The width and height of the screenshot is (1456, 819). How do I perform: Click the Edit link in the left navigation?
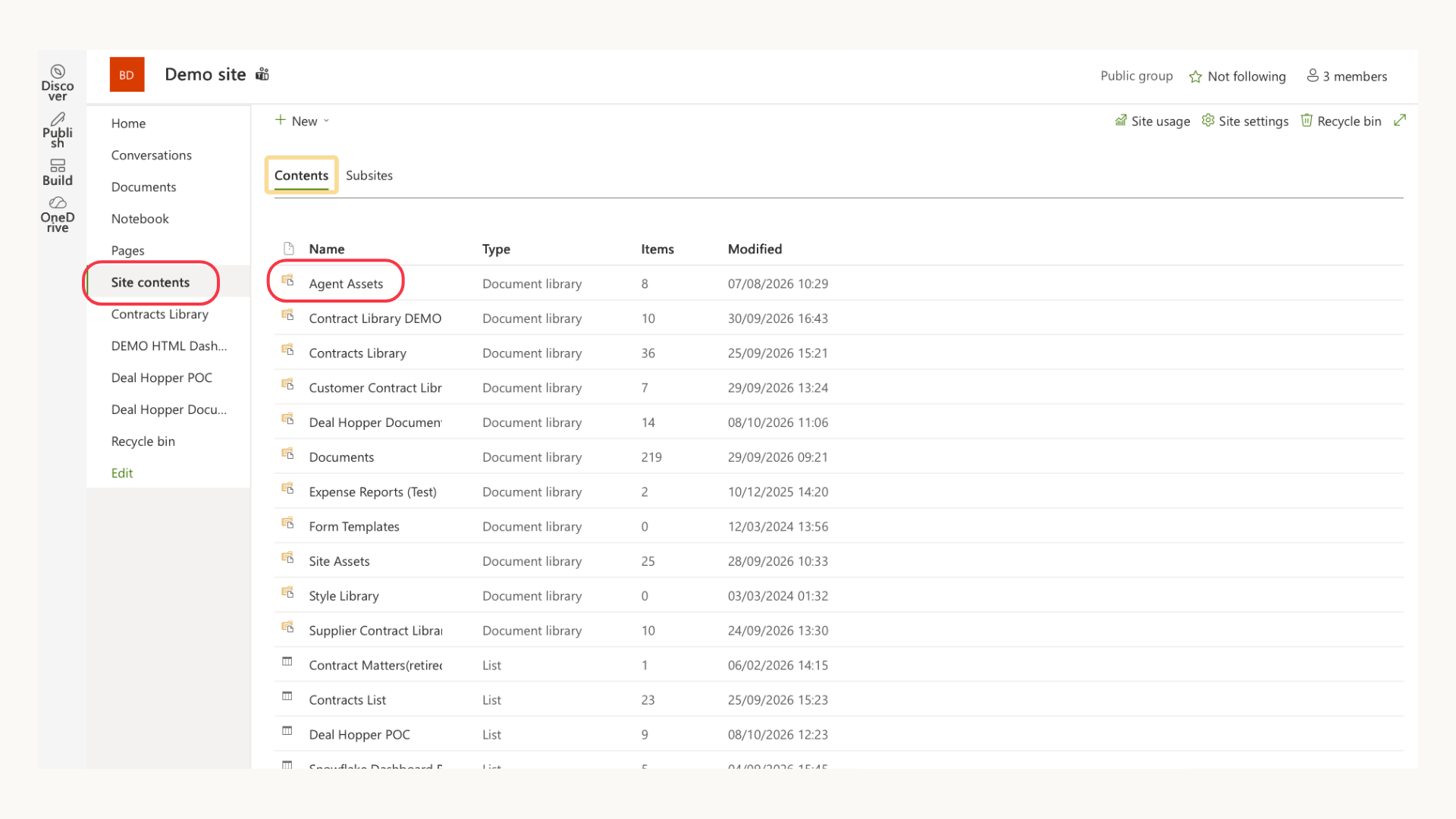click(121, 473)
